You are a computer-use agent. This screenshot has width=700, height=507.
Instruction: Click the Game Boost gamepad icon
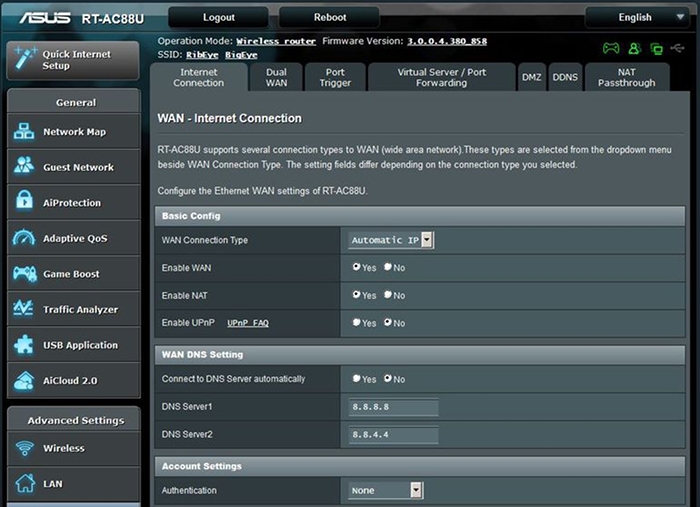(25, 273)
